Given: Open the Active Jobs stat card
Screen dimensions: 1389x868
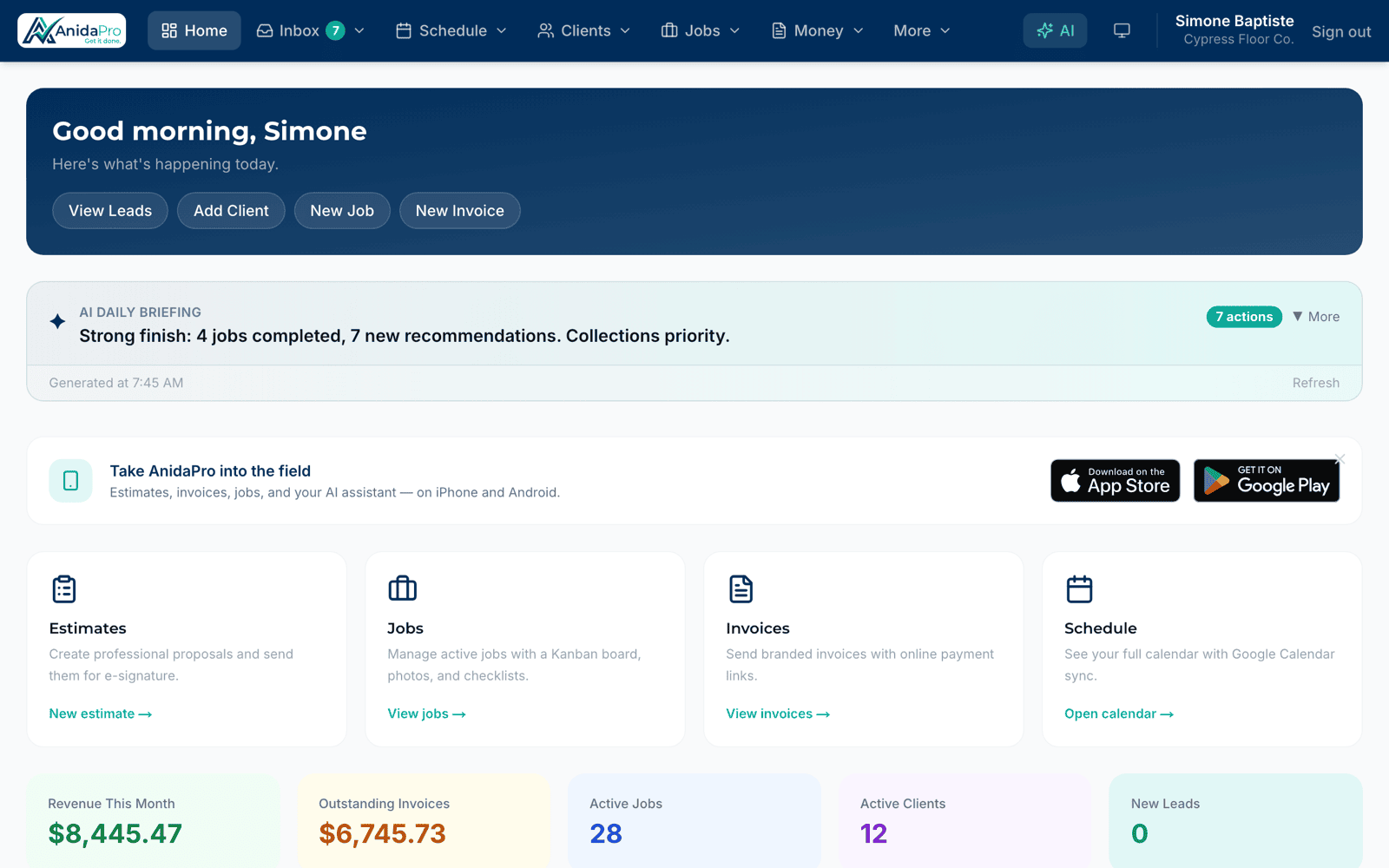Looking at the screenshot, I should [x=694, y=821].
